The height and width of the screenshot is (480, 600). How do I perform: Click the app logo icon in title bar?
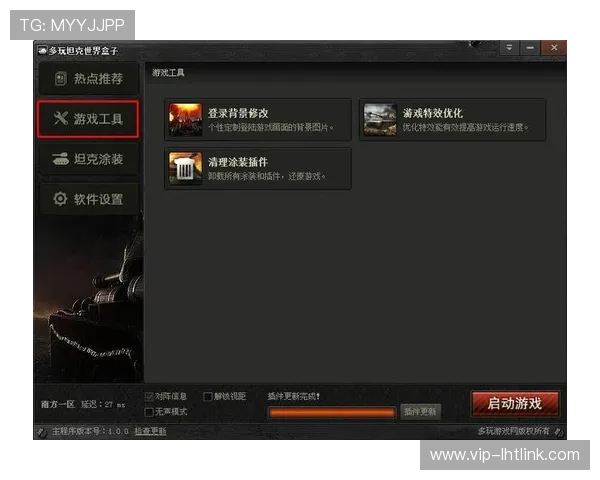tap(42, 51)
